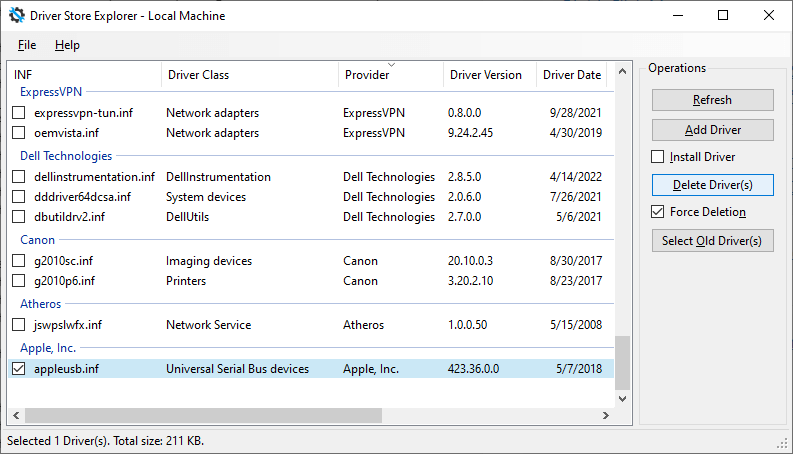This screenshot has width=793, height=454.
Task: Click the 9/28/2021 driver date
Action: tap(576, 113)
